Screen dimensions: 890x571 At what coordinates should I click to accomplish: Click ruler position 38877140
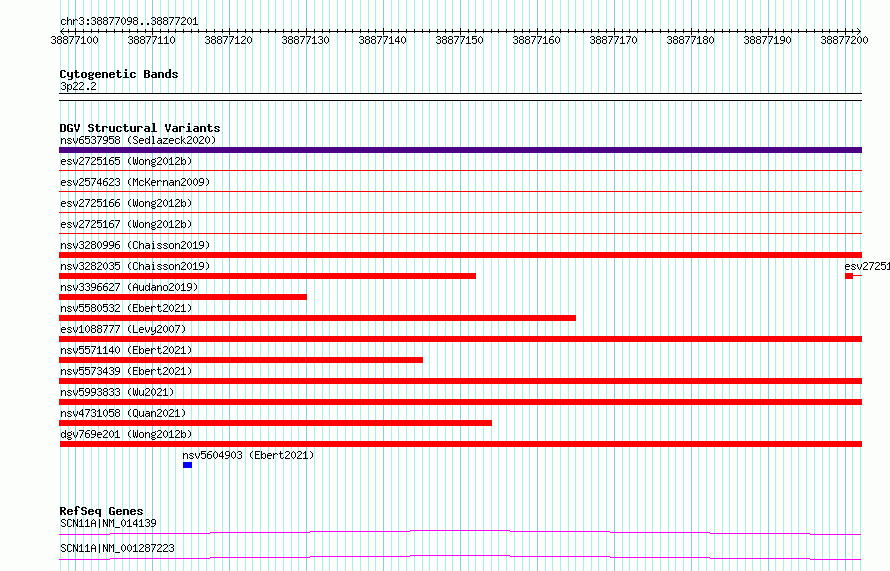[x=383, y=40]
